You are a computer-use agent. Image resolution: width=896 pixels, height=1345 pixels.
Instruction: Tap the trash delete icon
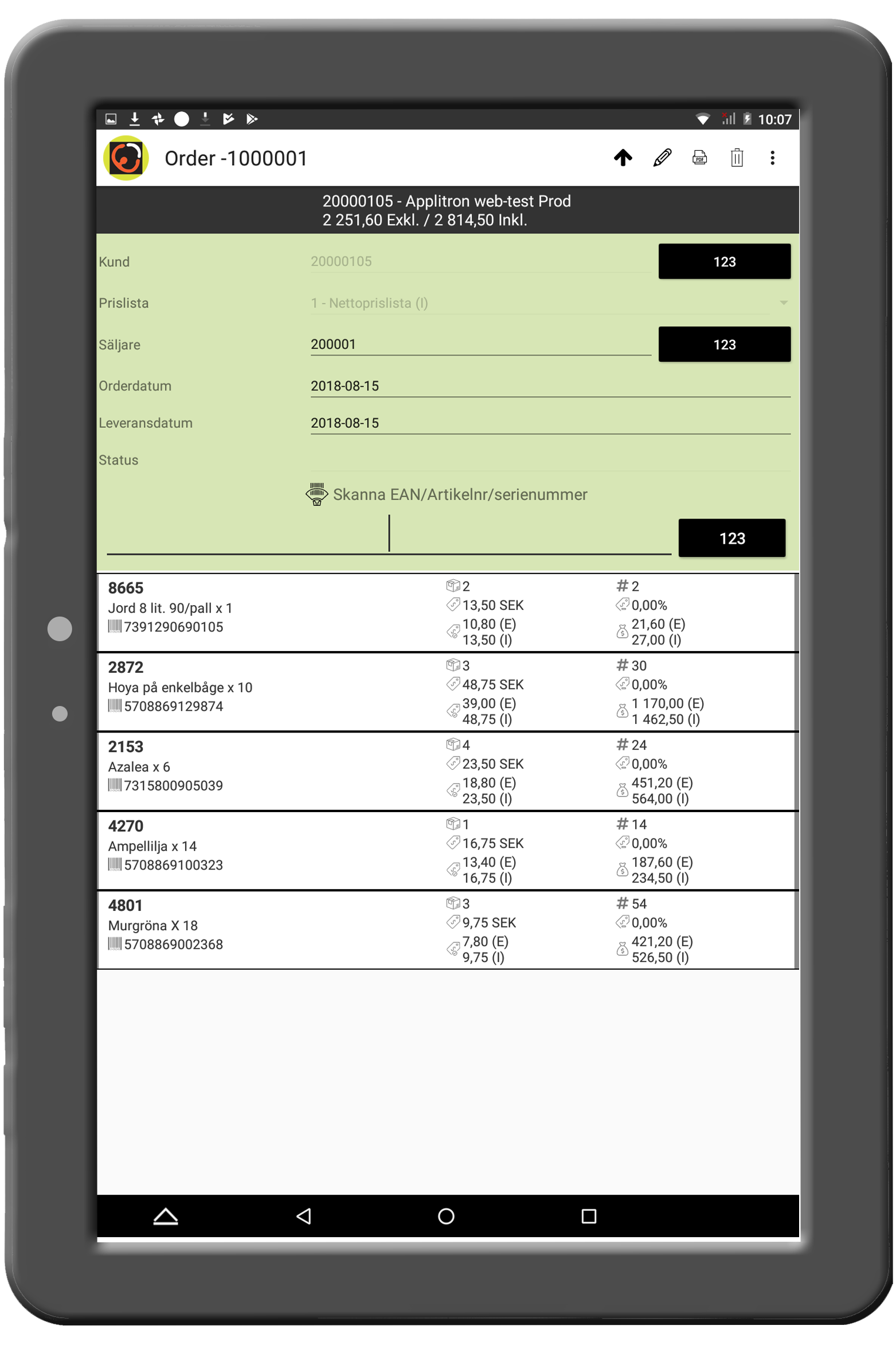coord(737,157)
